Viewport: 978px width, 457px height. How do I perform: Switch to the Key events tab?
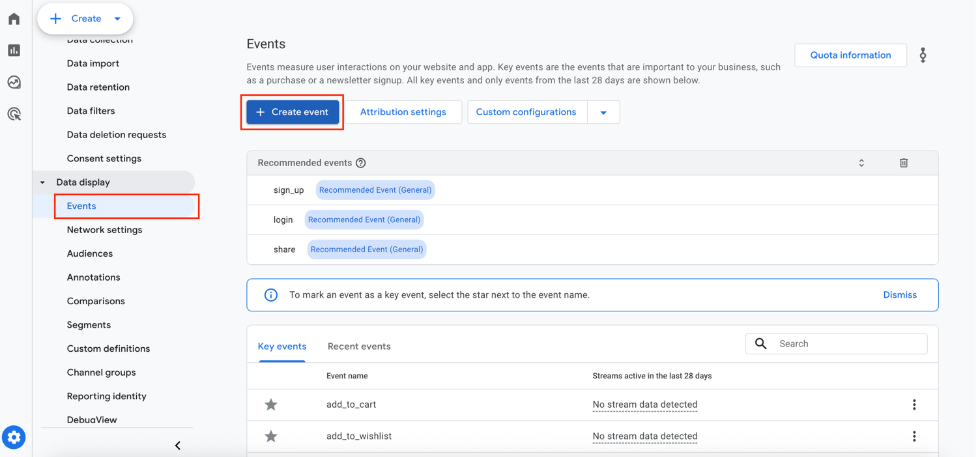pyautogui.click(x=282, y=346)
